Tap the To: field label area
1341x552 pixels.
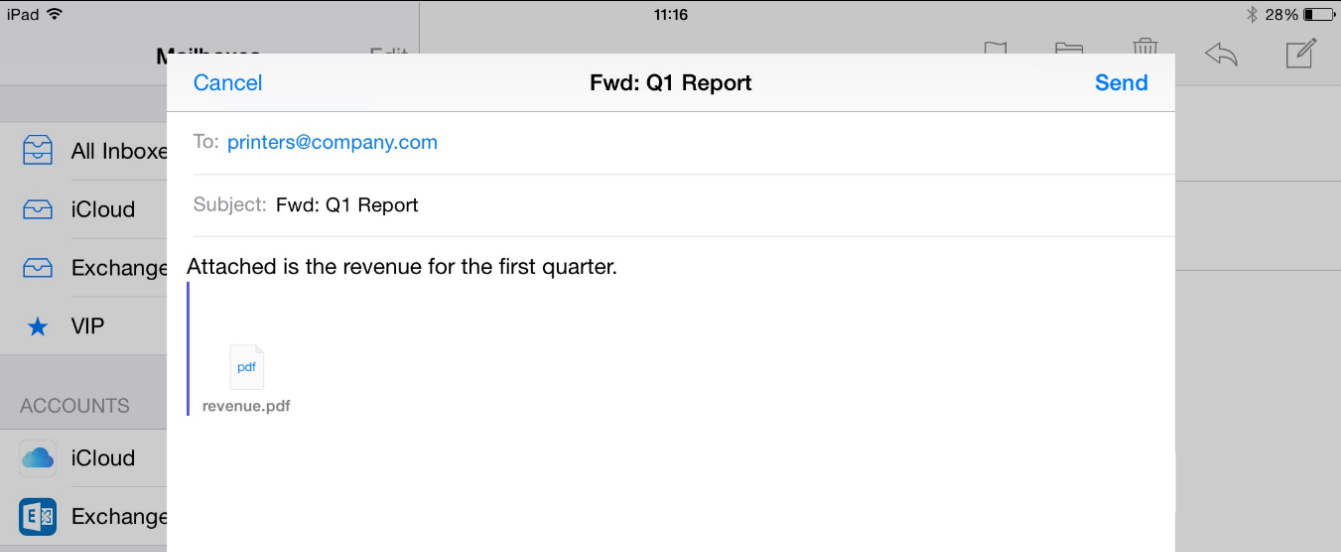[x=206, y=142]
